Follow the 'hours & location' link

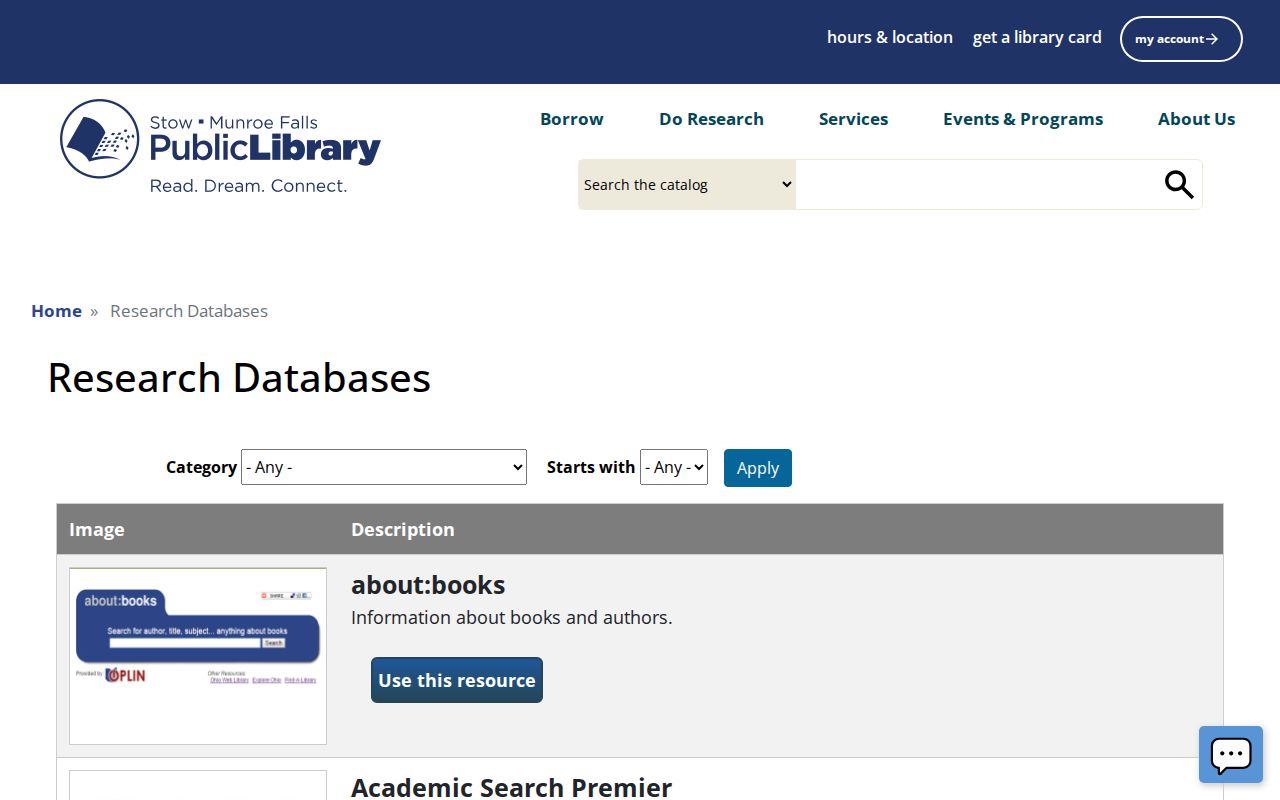(890, 37)
